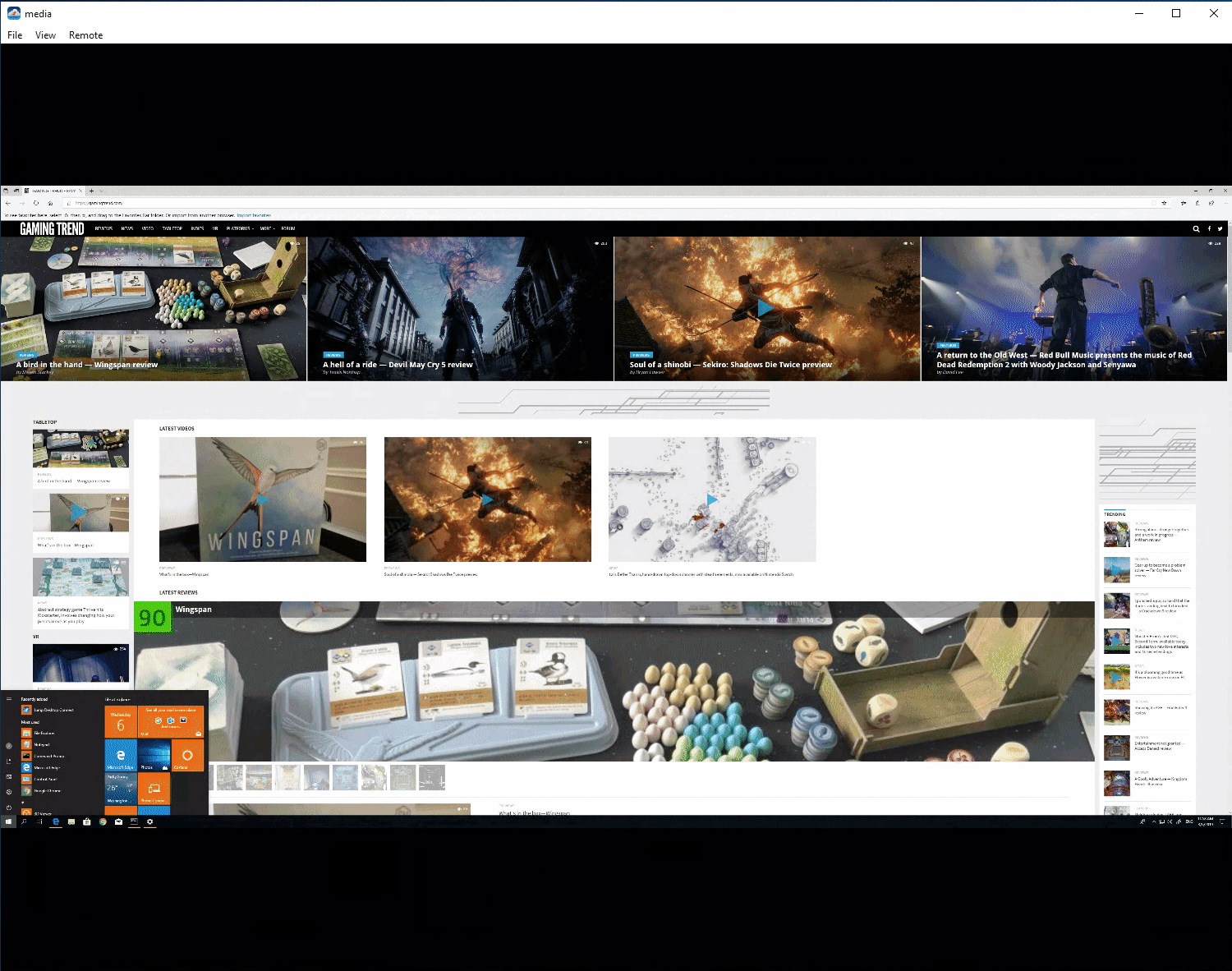Open the Wingspan review hero article
Screen dimensions: 1232x971
(154, 309)
